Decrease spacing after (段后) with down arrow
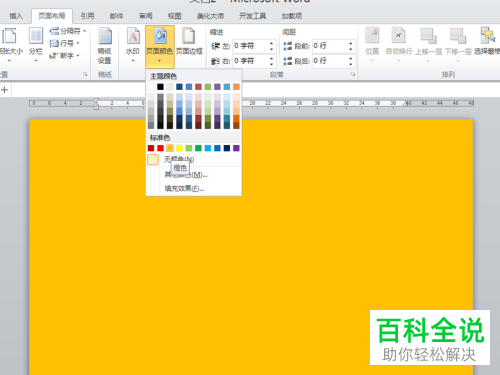Viewport: 500px width, 375px height. (351, 64)
